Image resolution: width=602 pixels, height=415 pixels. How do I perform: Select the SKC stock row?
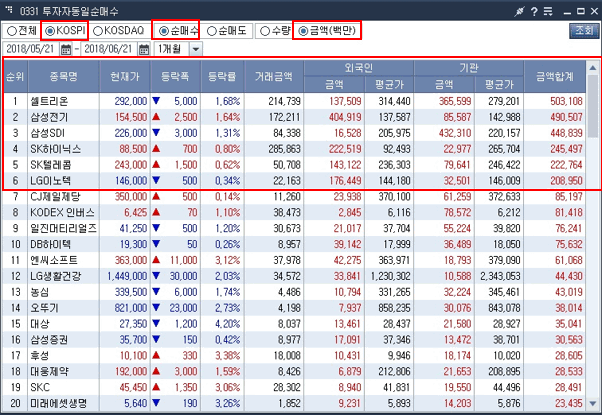[x=295, y=387]
